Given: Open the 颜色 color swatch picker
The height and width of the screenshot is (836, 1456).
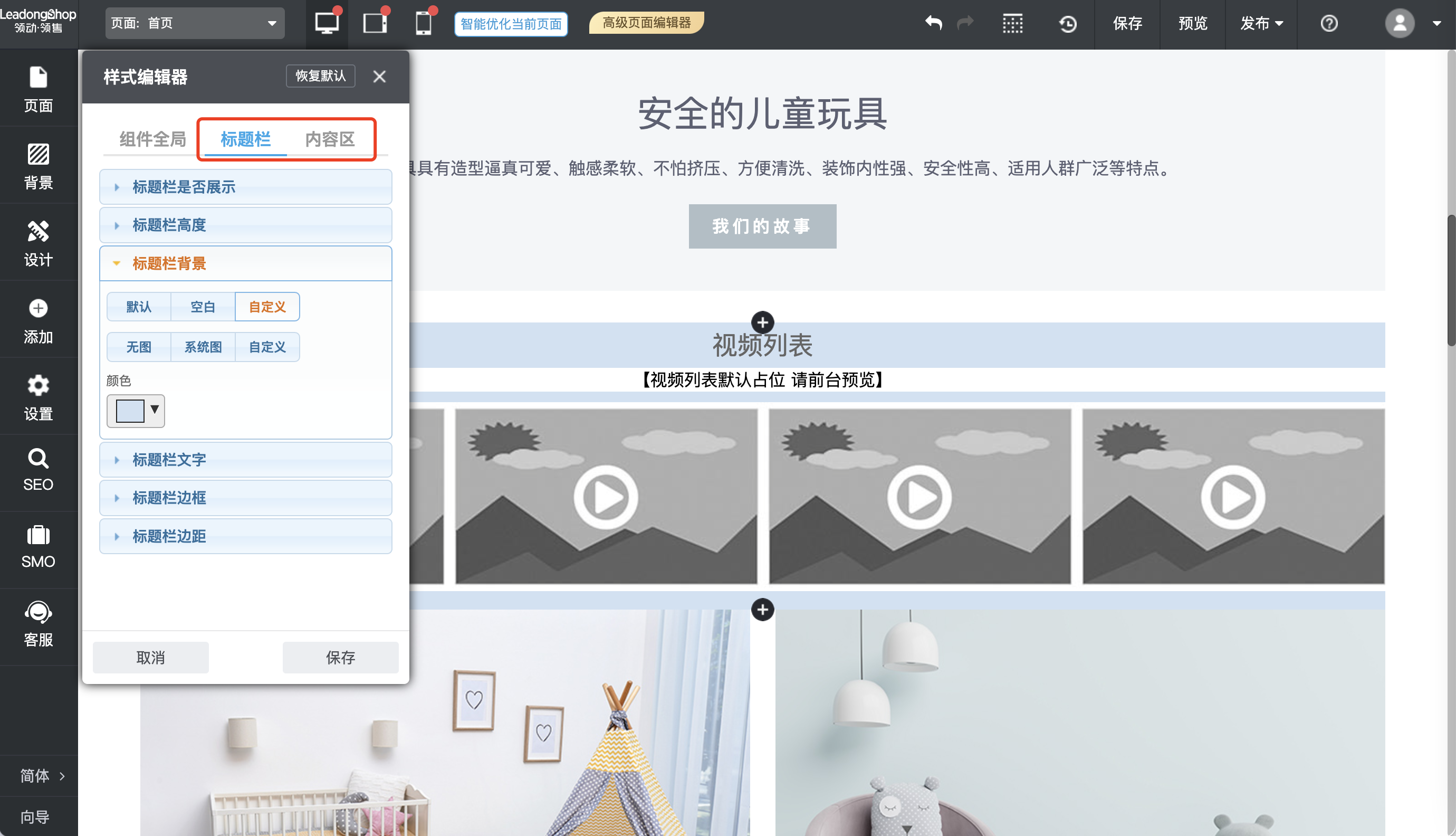Looking at the screenshot, I should [136, 411].
